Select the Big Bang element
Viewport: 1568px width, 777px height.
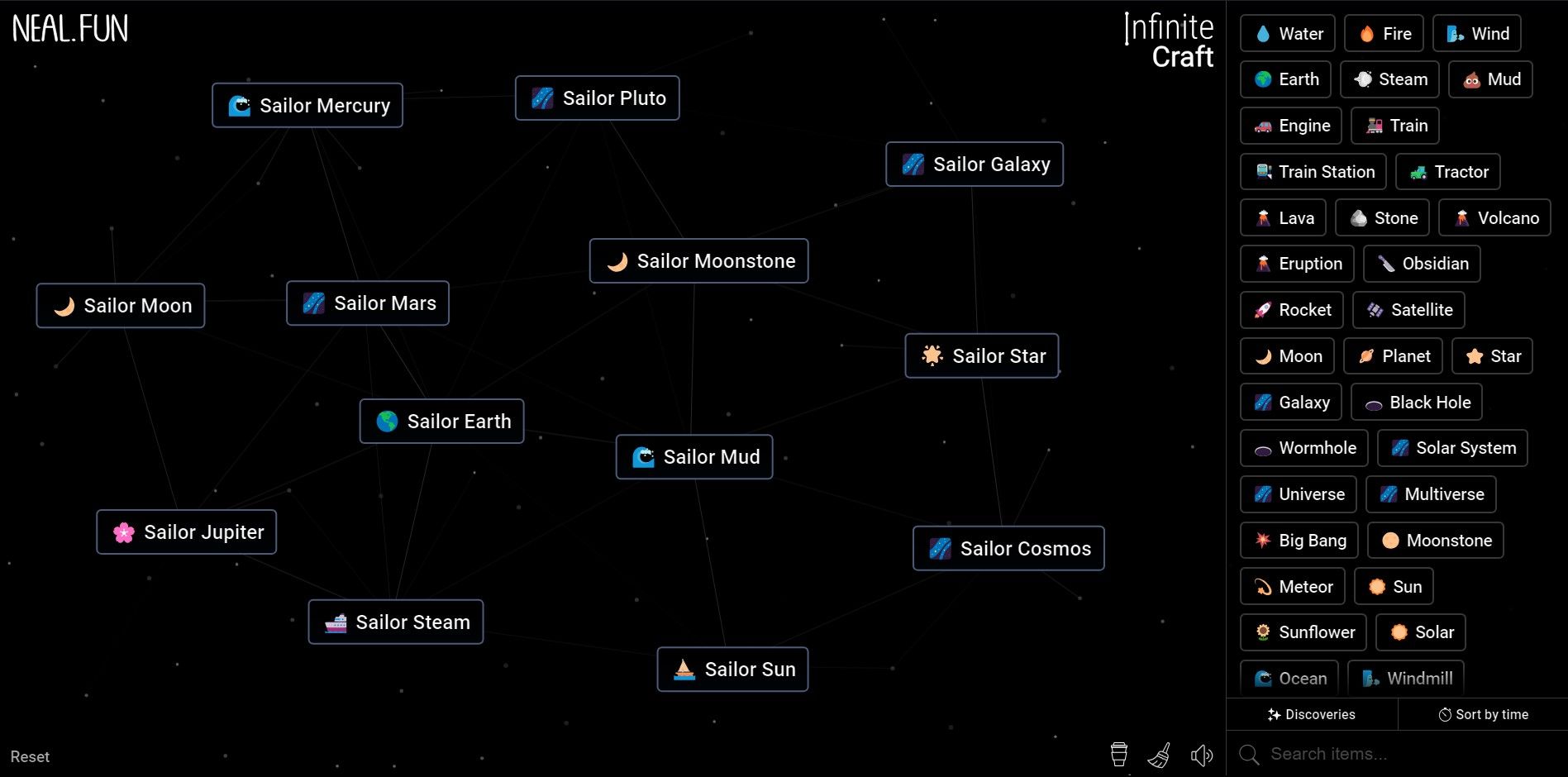point(1299,541)
